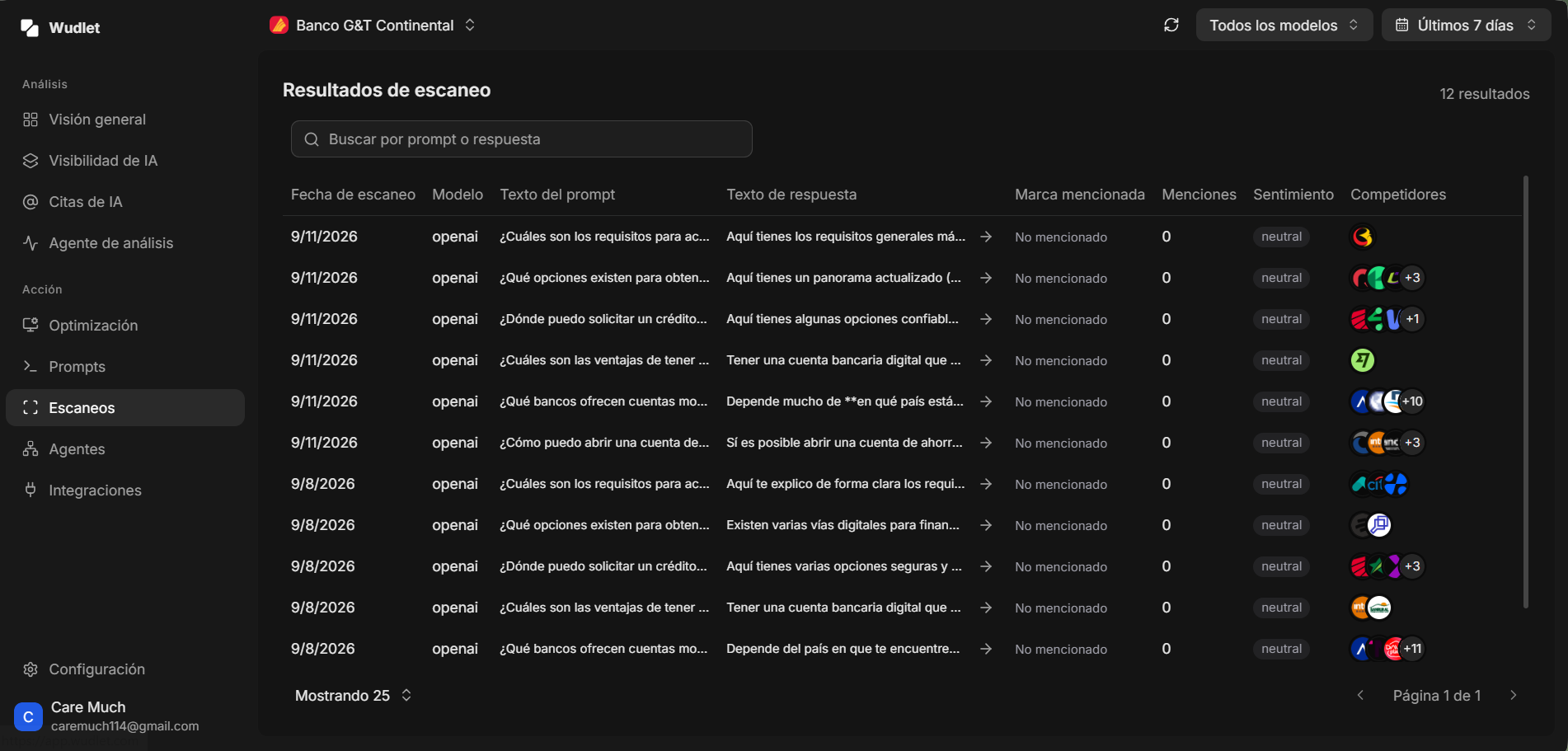Open the arrow for 'Aquí tienes algunas opciones confiabl' response

986,319
